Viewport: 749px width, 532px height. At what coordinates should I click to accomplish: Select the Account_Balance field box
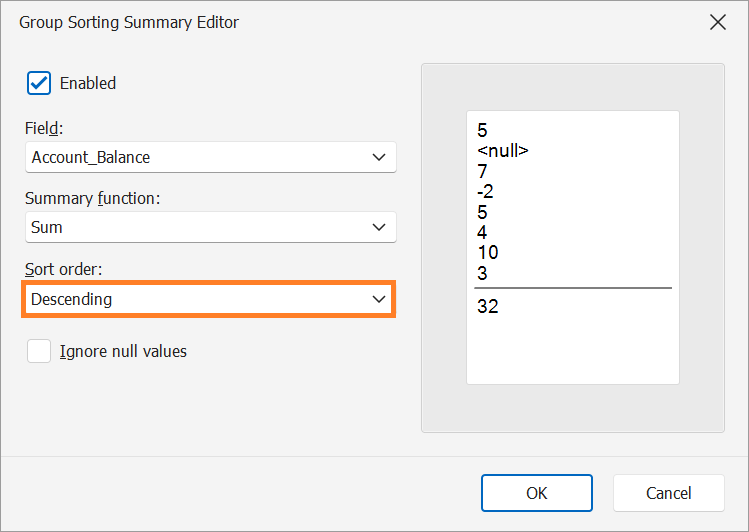pos(211,157)
